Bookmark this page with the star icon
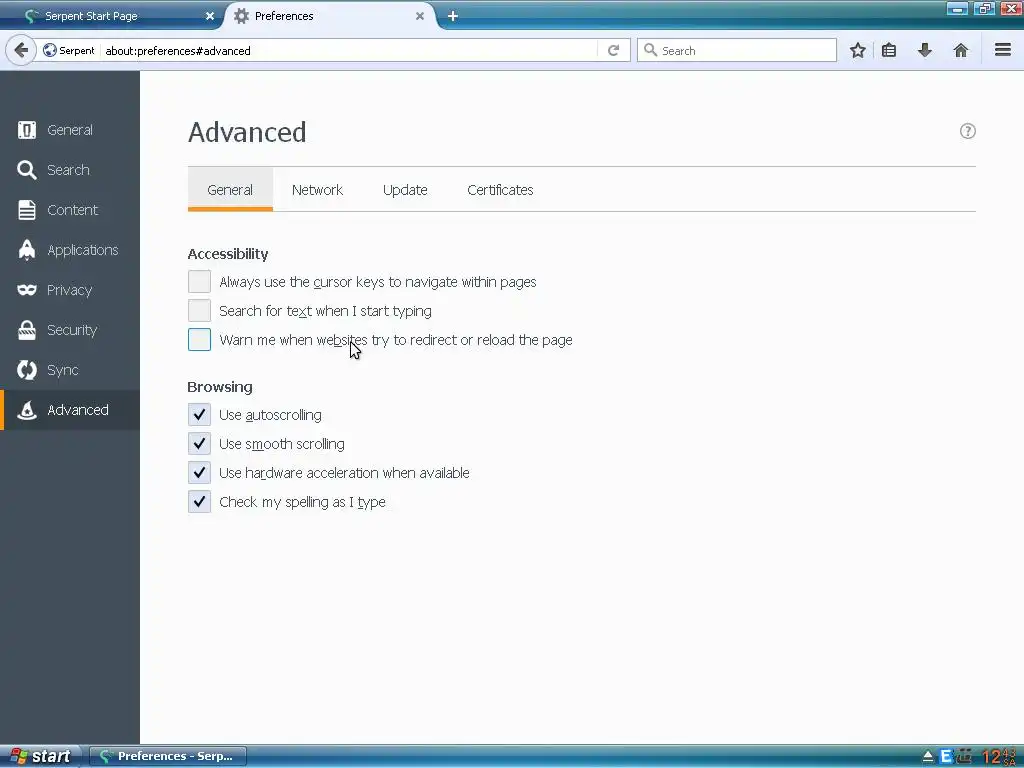Viewport: 1024px width, 768px height. (857, 50)
